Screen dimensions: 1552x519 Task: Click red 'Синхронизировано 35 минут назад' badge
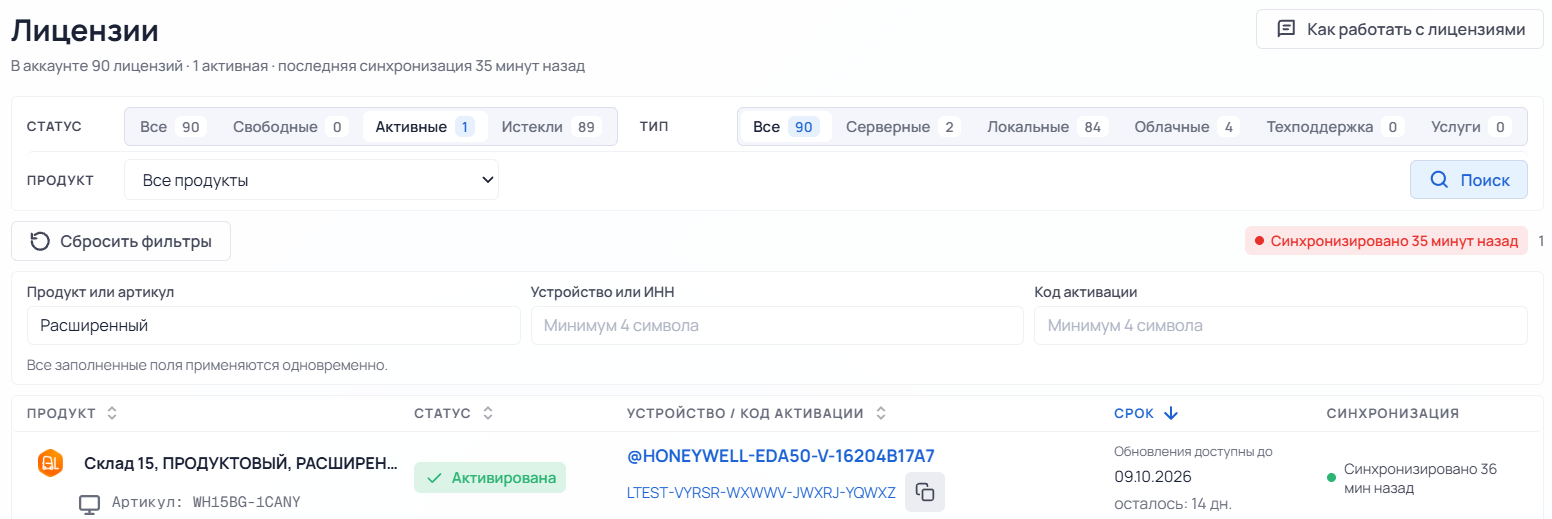1386,241
